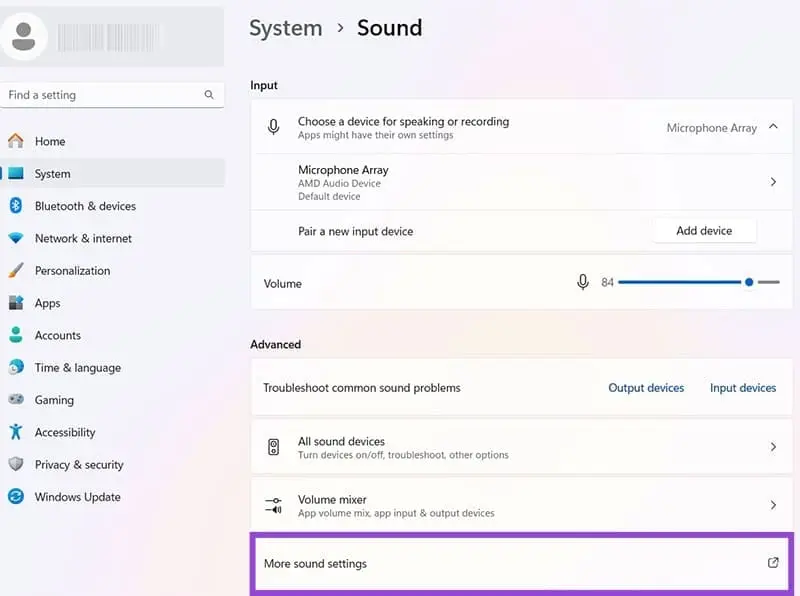Collapse the input device chooser chevron

pos(773,126)
